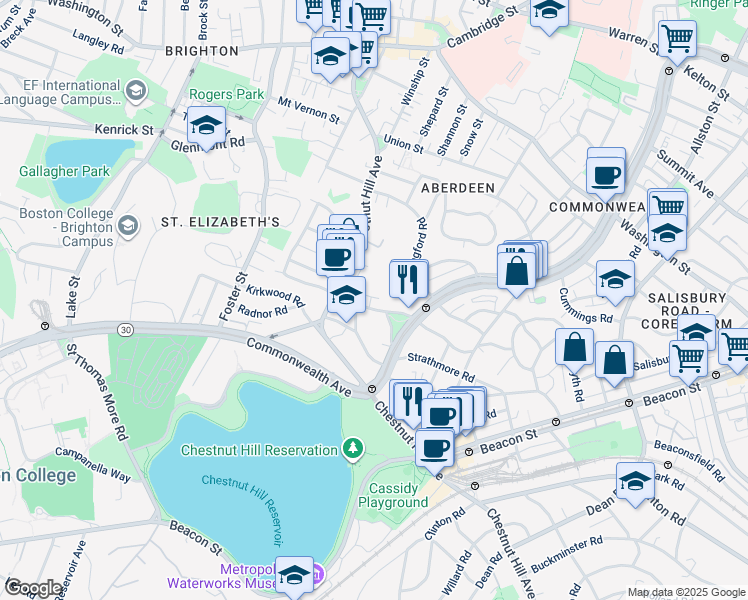Image resolution: width=748 pixels, height=600 pixels.
Task: Click the grocery cart marker near Warren St
Action: click(x=677, y=40)
